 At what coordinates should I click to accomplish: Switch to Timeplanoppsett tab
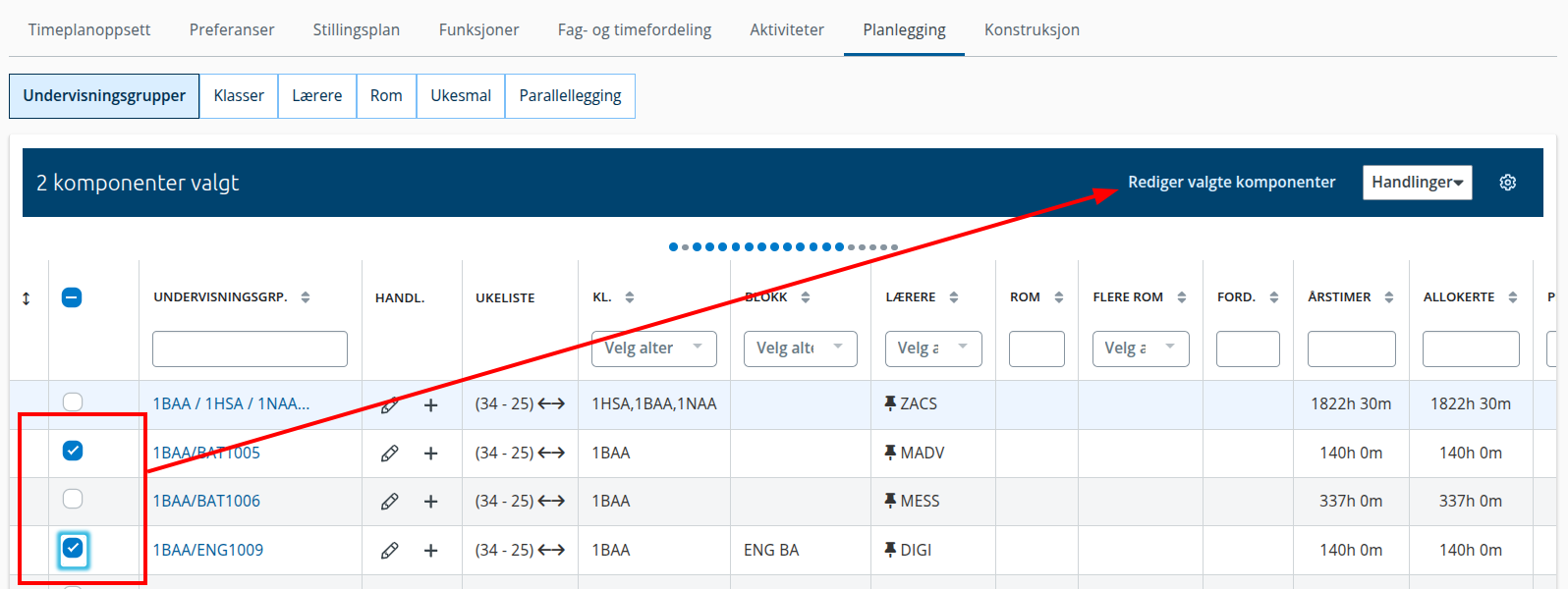tap(89, 29)
